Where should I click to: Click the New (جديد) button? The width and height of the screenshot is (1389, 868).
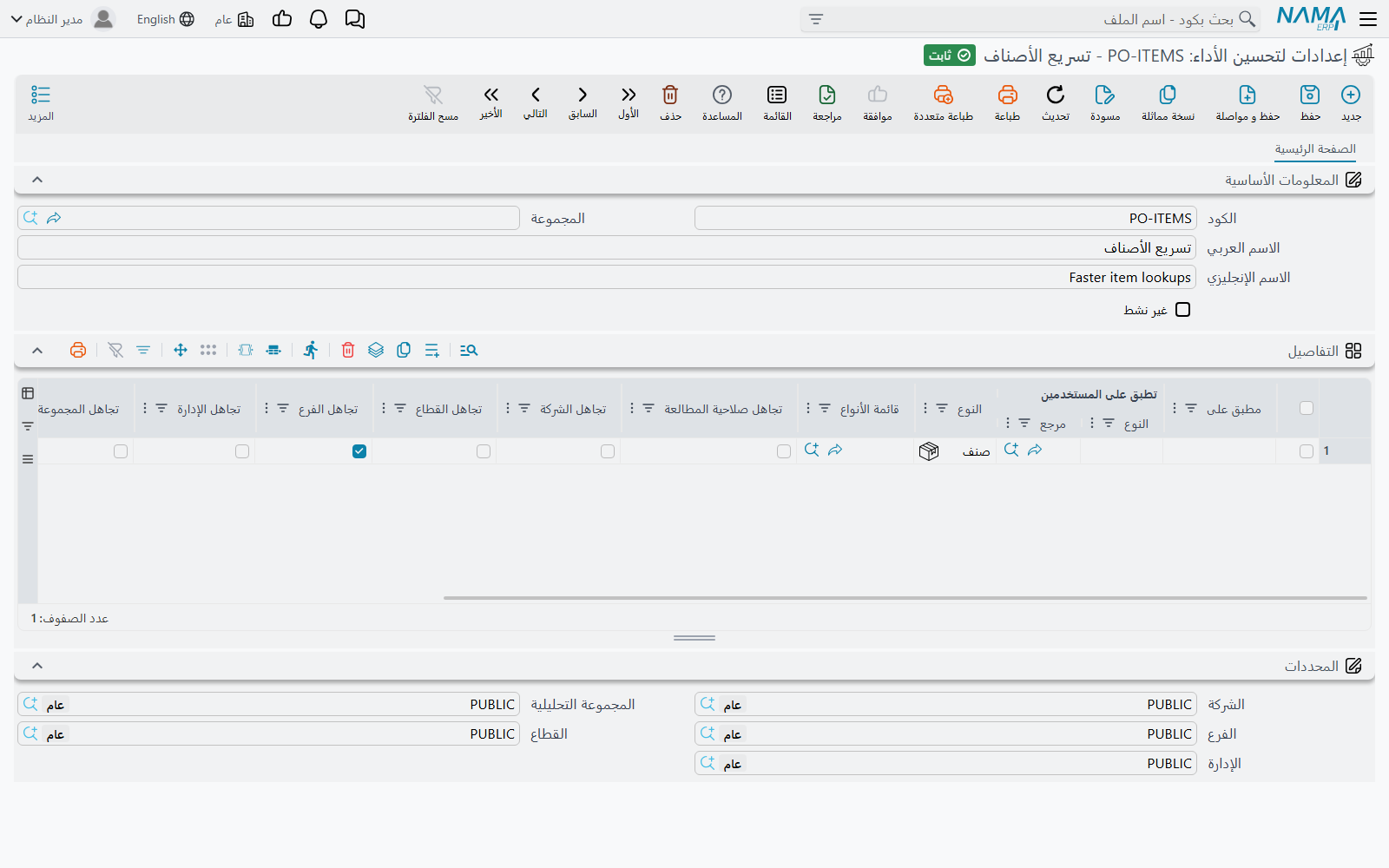pyautogui.click(x=1351, y=102)
